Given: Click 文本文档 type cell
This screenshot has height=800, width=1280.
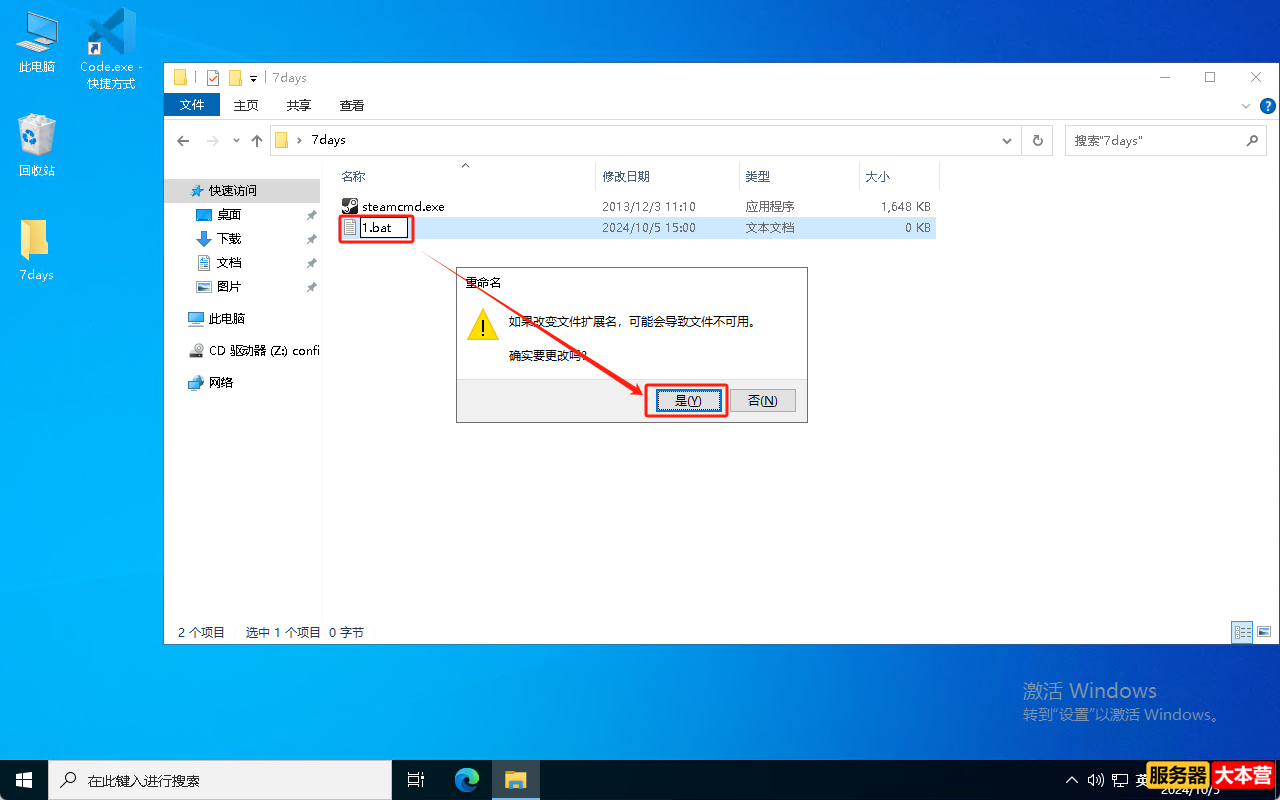Looking at the screenshot, I should point(770,228).
